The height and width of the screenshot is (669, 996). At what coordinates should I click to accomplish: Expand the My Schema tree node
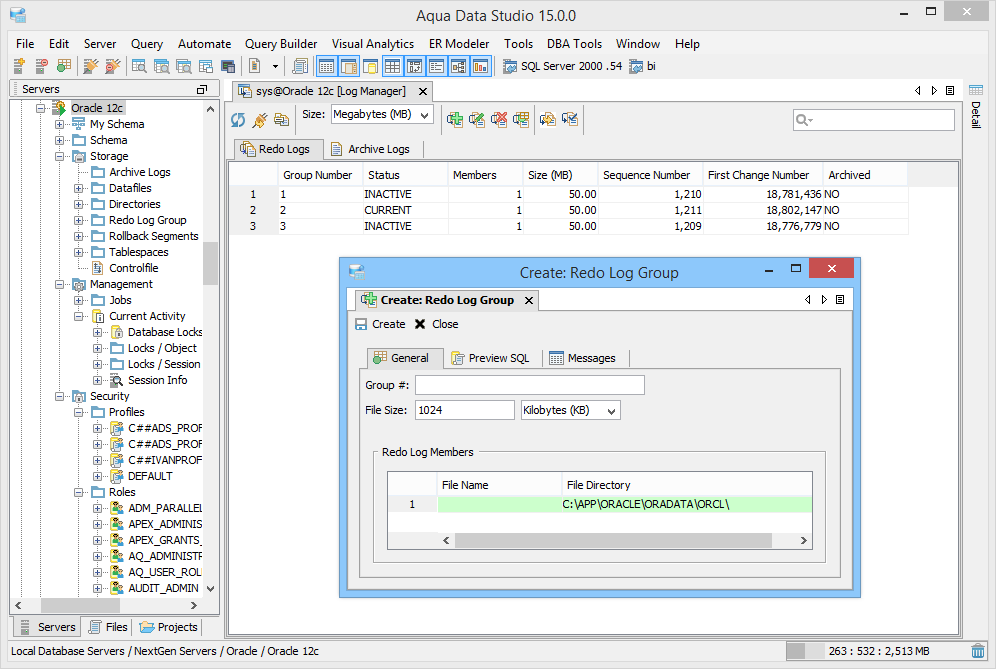[59, 124]
